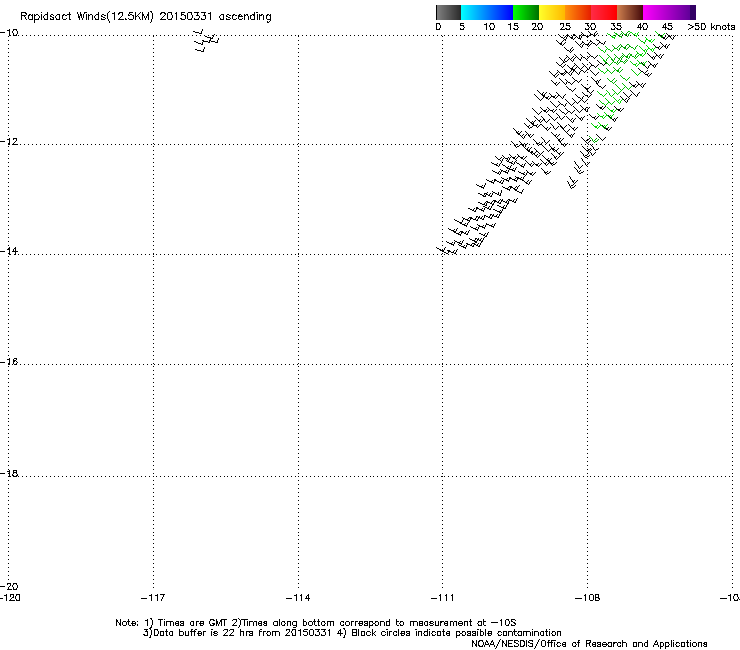
Task: Click the -12 latitude axis label
Action: 9,142
